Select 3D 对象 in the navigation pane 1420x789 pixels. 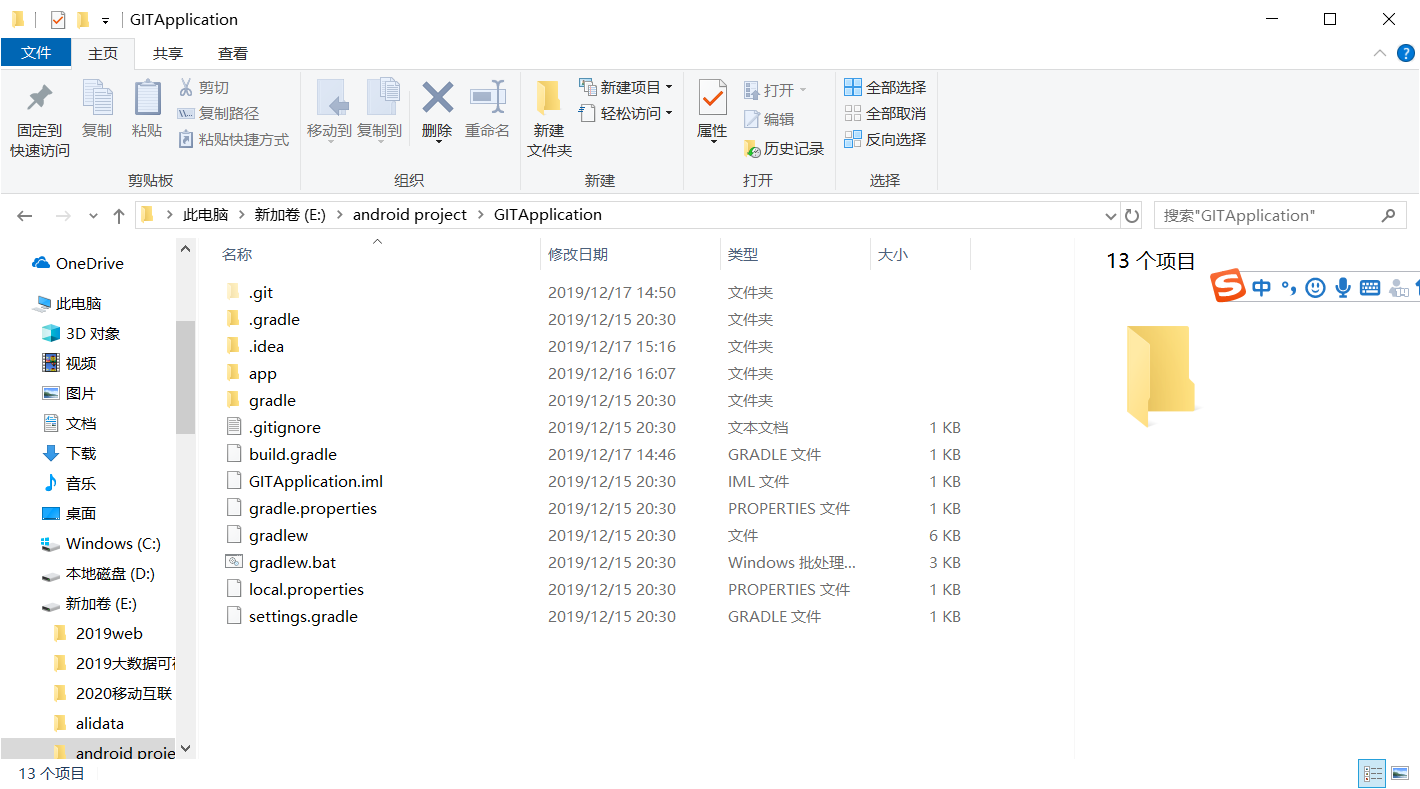[x=81, y=334]
